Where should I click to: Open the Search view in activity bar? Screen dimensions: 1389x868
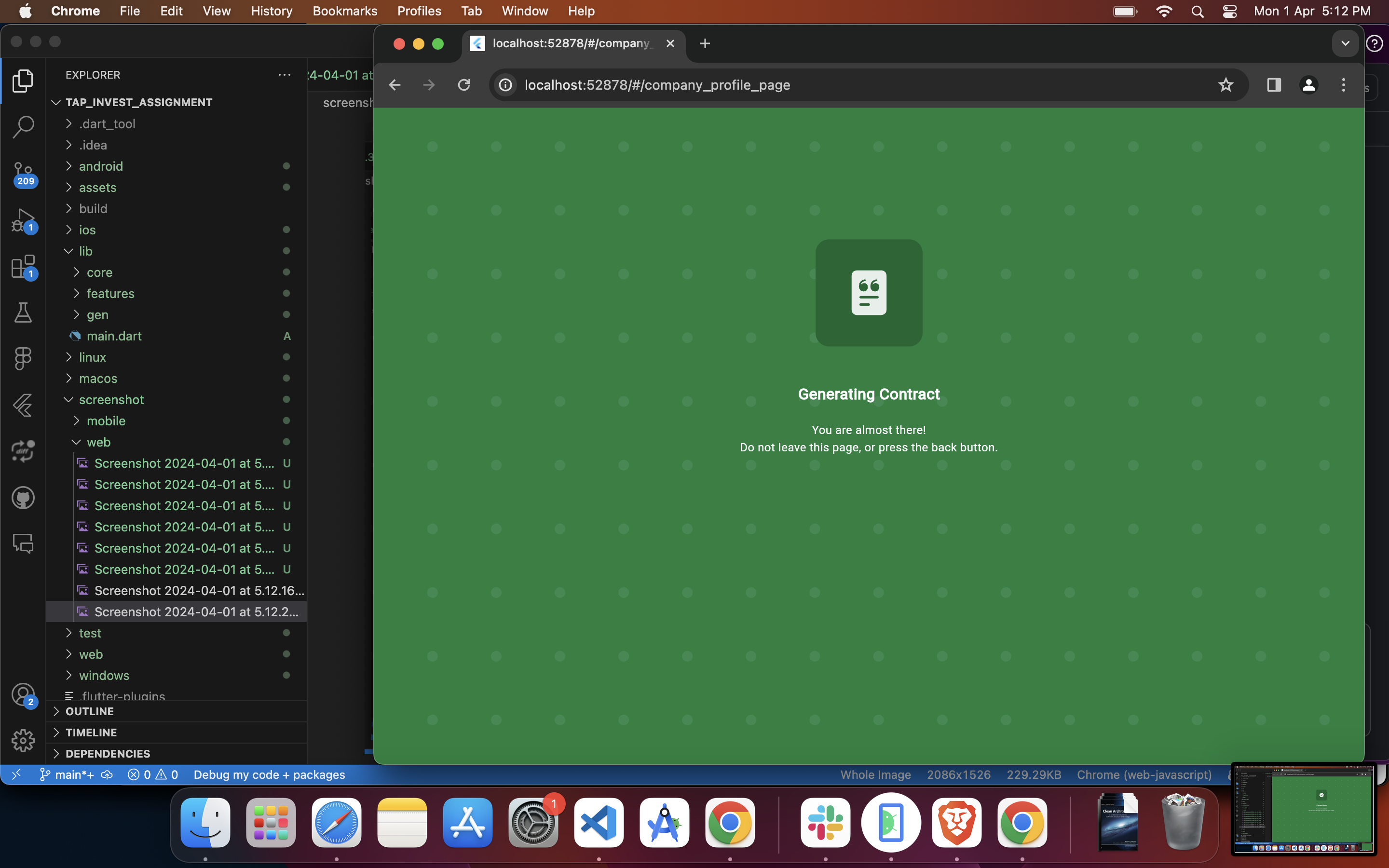pos(23,127)
